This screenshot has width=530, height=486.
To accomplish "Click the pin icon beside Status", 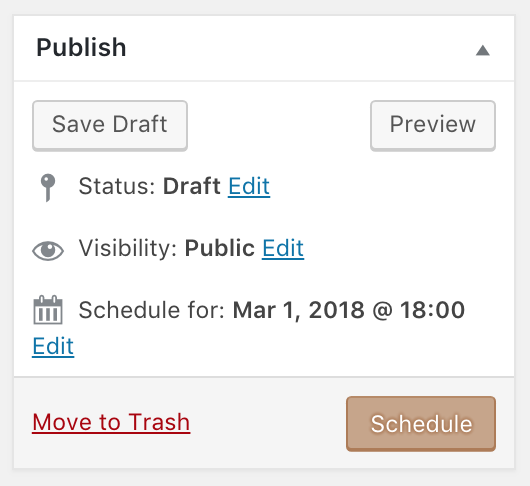I will click(48, 188).
